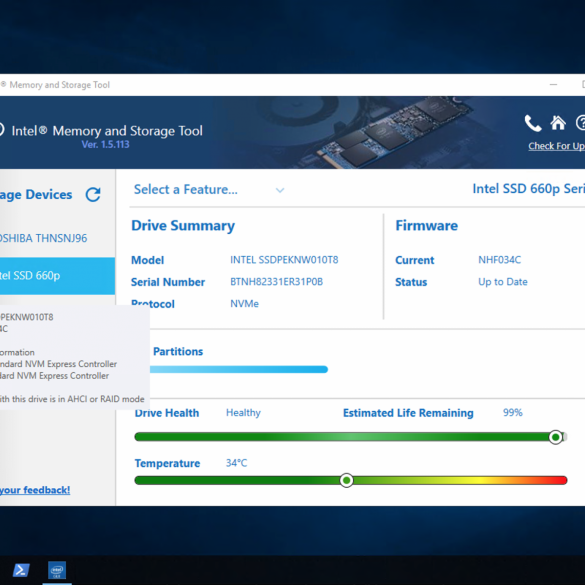
Task: Click serial number BTNH82331ER31P0B
Action: [276, 282]
